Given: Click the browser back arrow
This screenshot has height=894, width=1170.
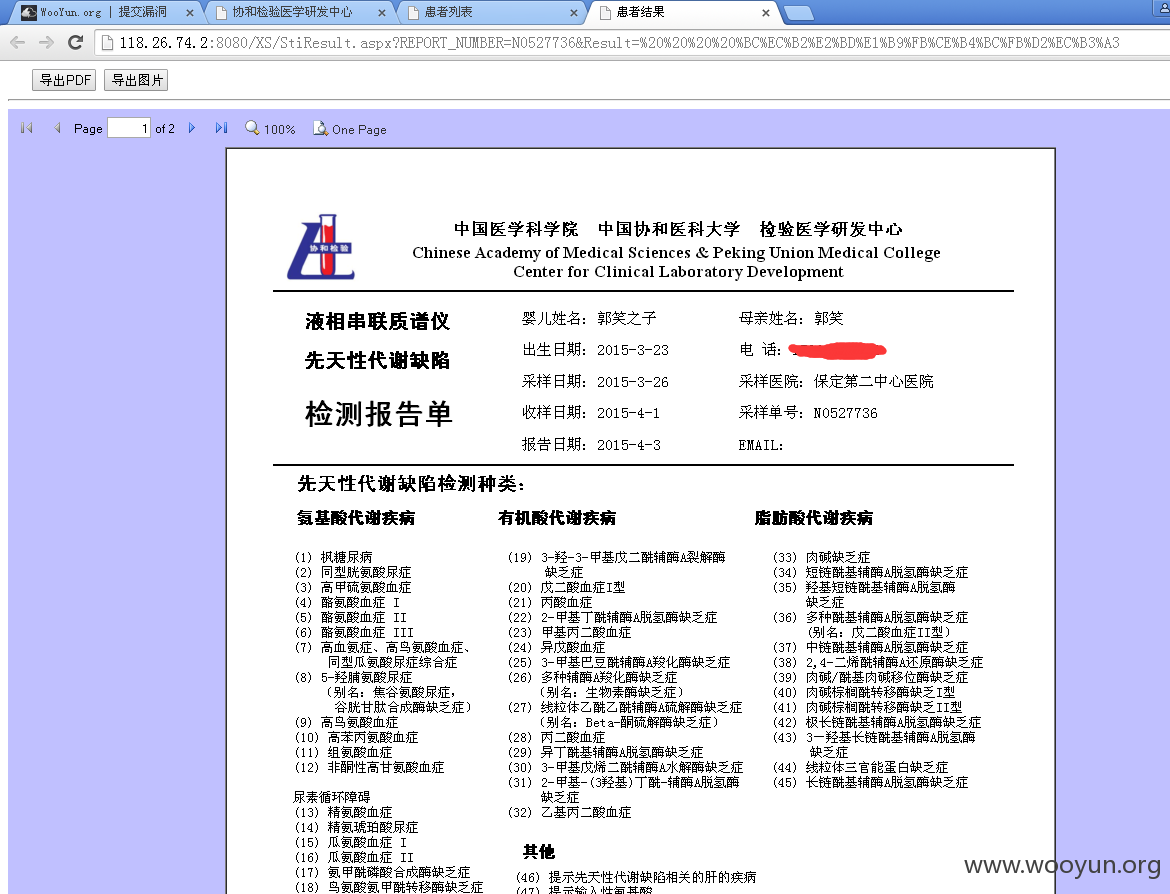Looking at the screenshot, I should [18, 43].
